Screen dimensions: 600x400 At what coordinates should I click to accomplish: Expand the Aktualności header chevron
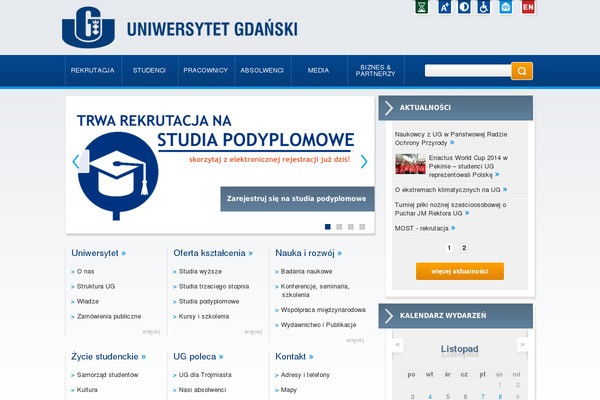389,108
